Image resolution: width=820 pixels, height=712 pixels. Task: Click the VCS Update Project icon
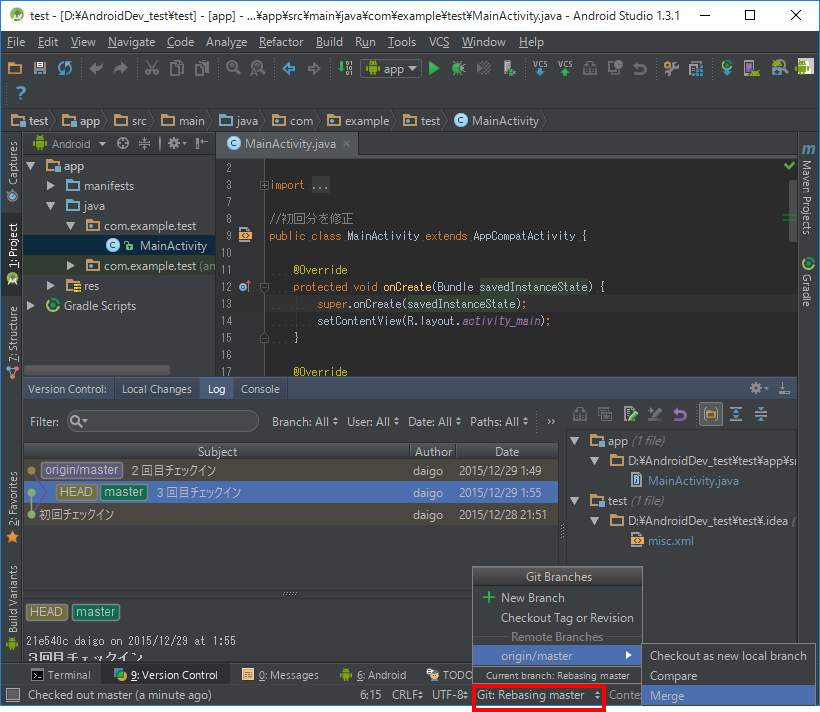(540, 68)
